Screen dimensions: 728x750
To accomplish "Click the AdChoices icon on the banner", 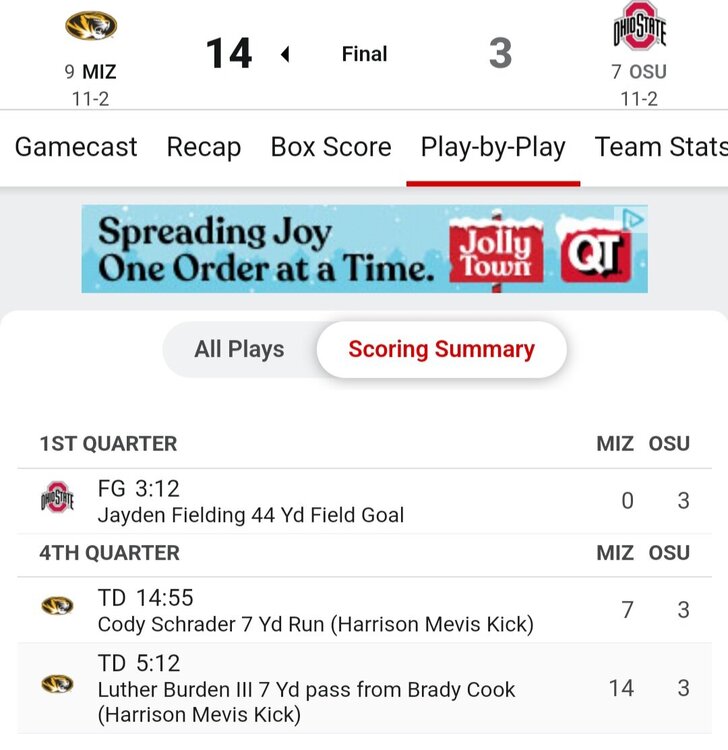I will click(634, 218).
